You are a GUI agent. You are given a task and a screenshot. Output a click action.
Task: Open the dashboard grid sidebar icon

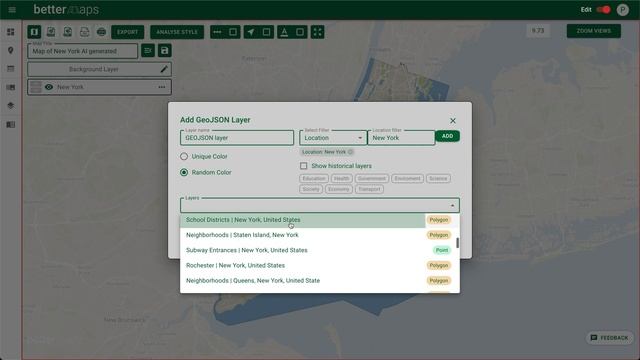(11, 32)
